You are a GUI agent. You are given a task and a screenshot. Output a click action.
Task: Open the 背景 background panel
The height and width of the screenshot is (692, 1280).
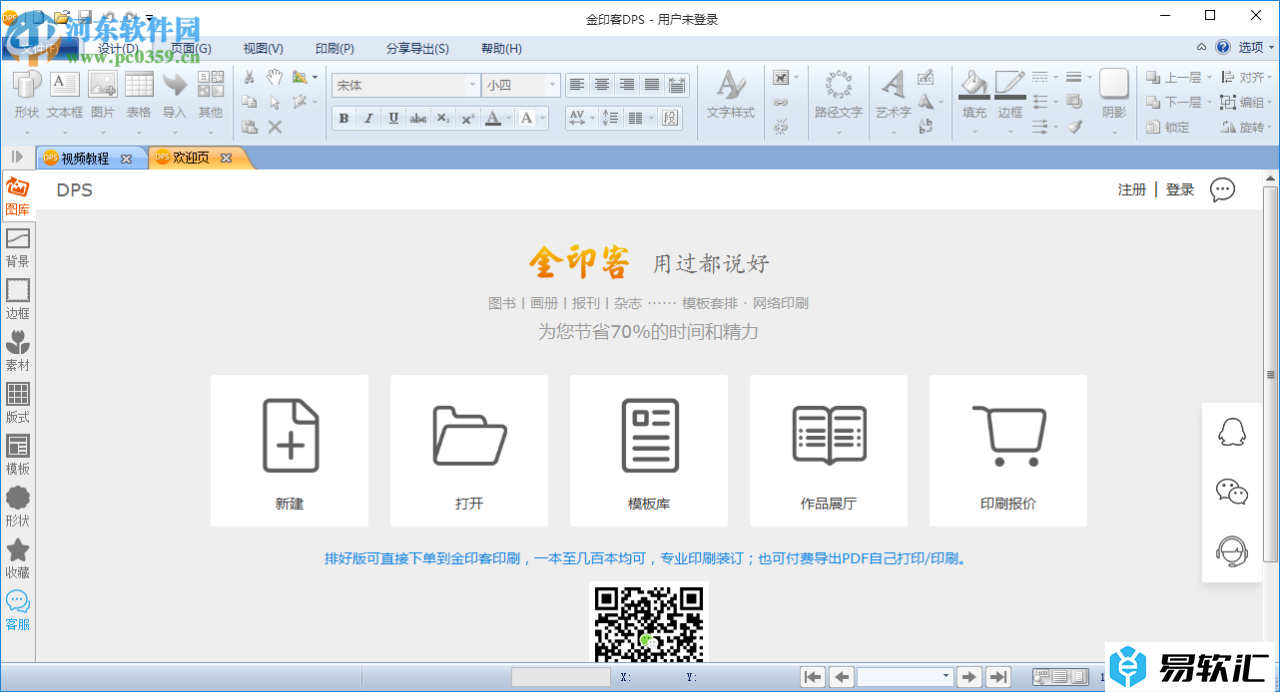click(17, 248)
